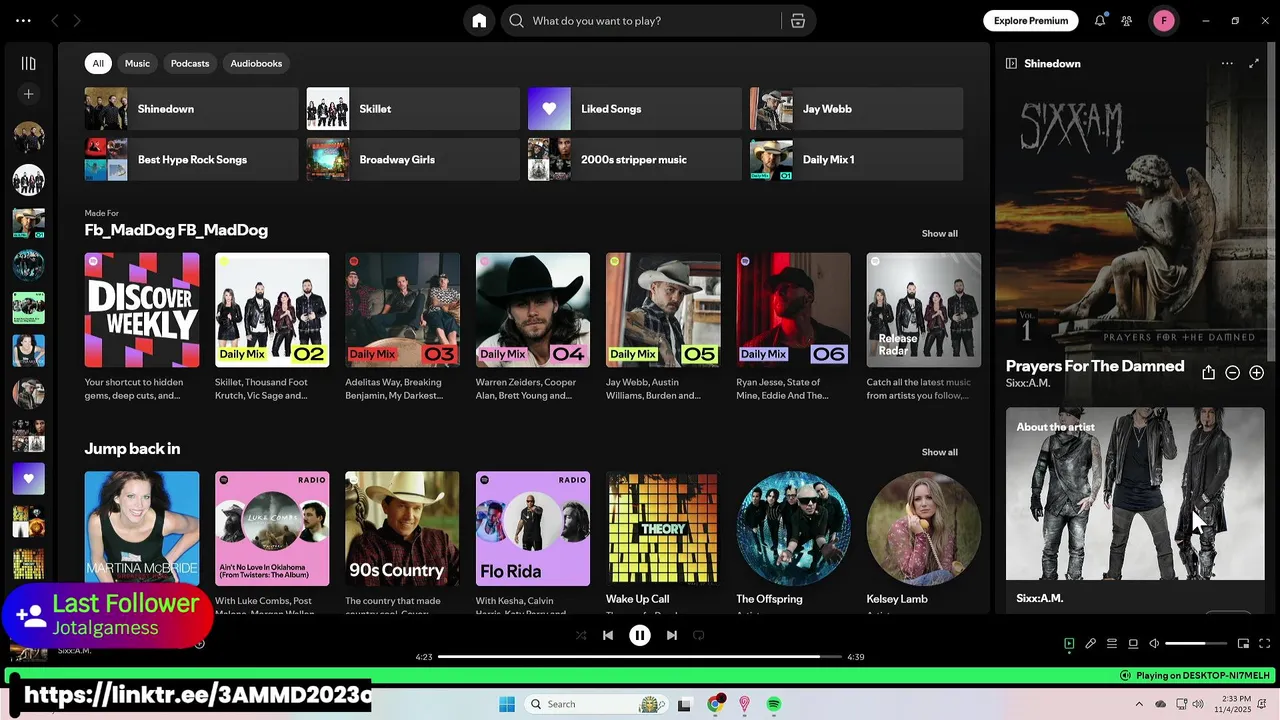Go back with the left arrow
This screenshot has width=1280, height=720.
(x=55, y=21)
